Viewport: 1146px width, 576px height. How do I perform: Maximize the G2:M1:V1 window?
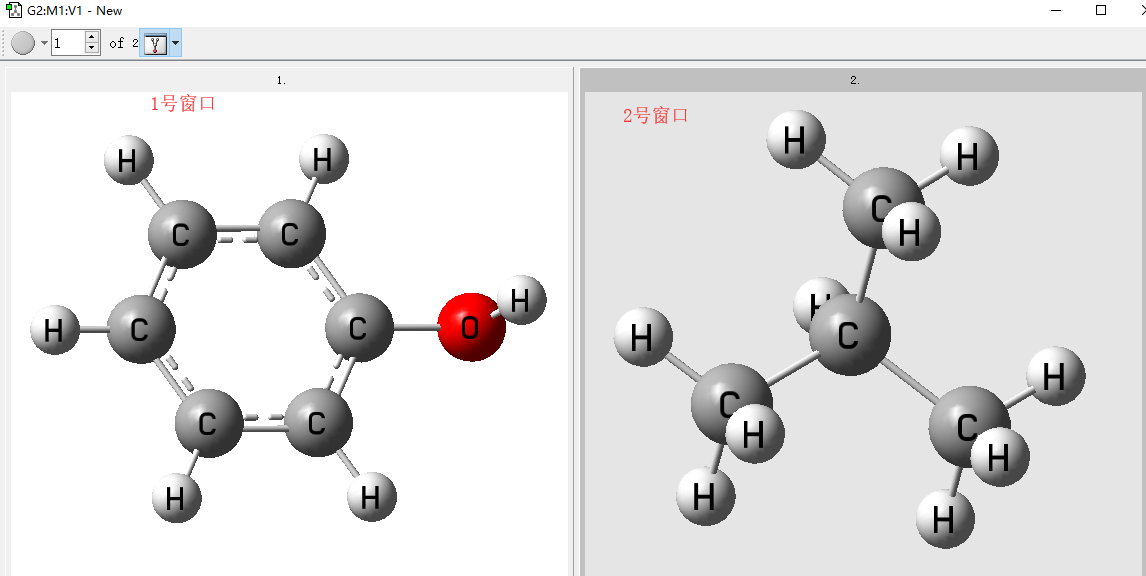click(1101, 10)
